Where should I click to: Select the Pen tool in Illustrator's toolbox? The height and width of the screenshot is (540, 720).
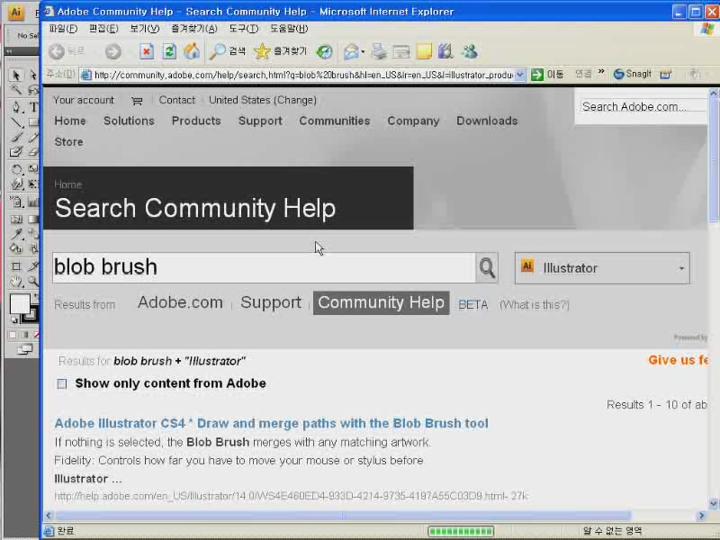pyautogui.click(x=16, y=107)
